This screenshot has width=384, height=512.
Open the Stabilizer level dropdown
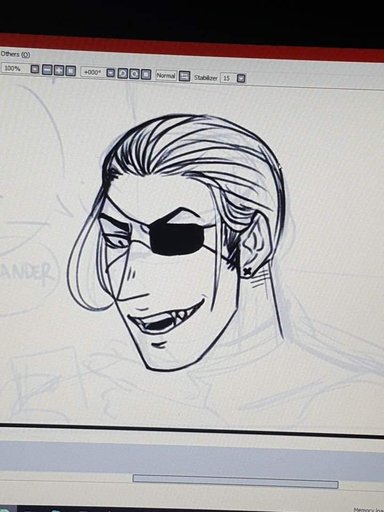point(241,79)
